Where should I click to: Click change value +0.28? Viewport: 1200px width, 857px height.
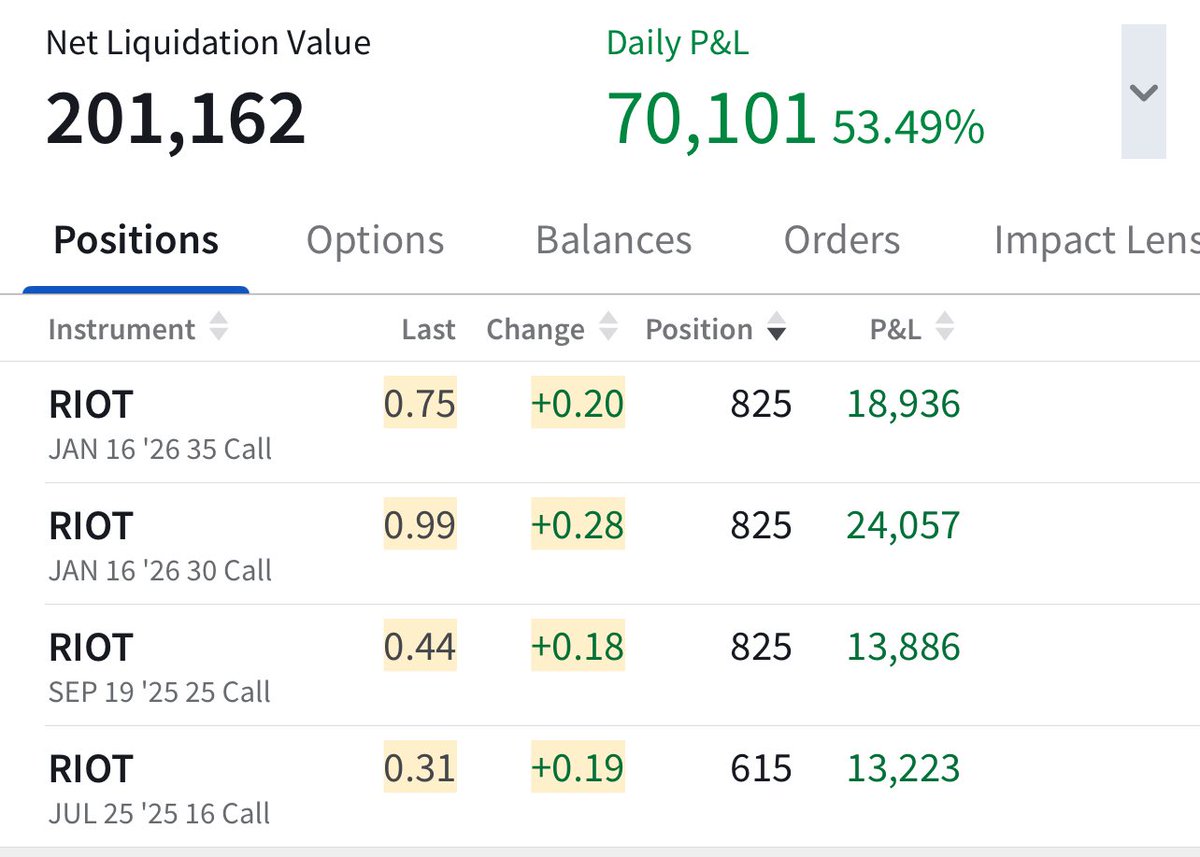[577, 525]
